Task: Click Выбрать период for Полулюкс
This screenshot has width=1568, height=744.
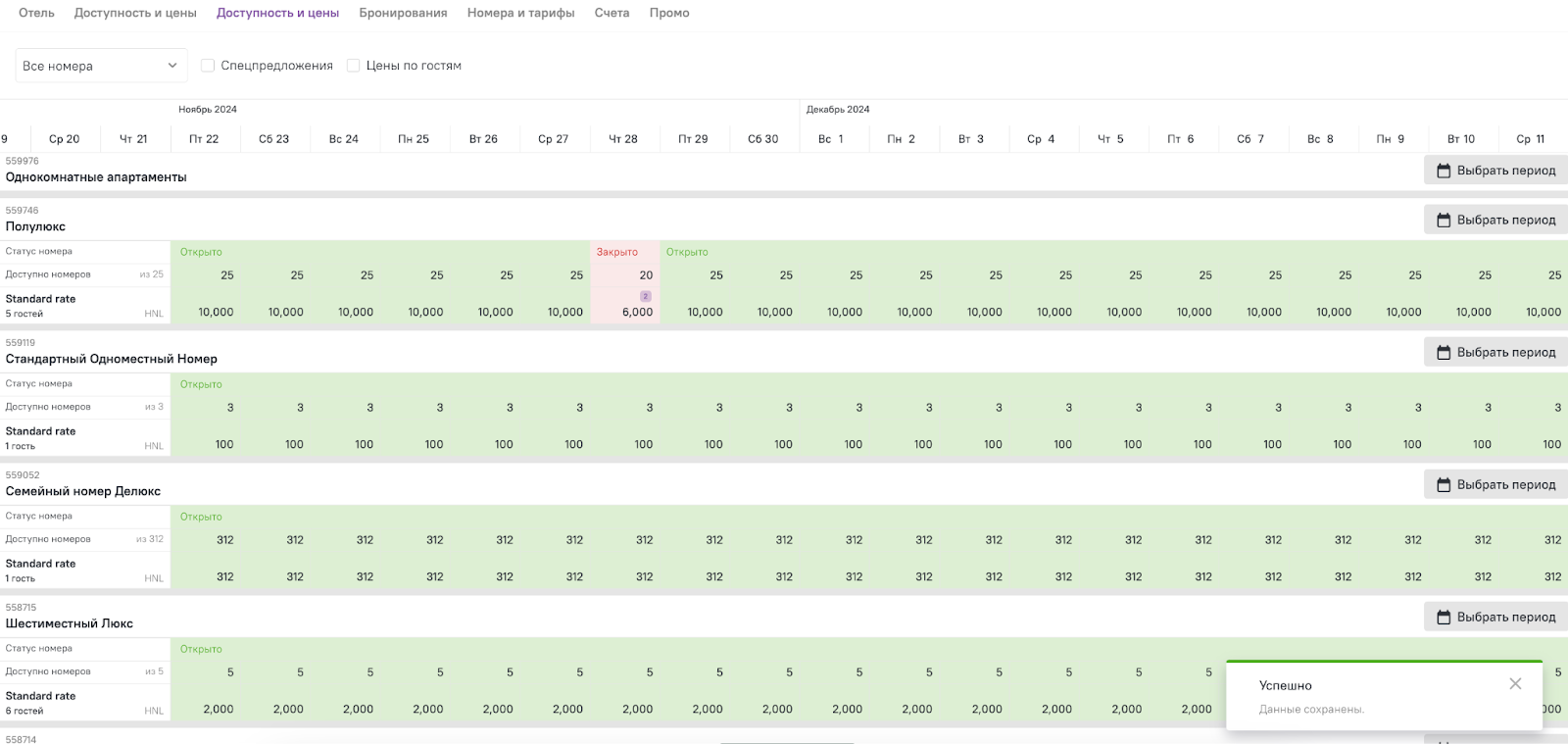Action: 1495,220
